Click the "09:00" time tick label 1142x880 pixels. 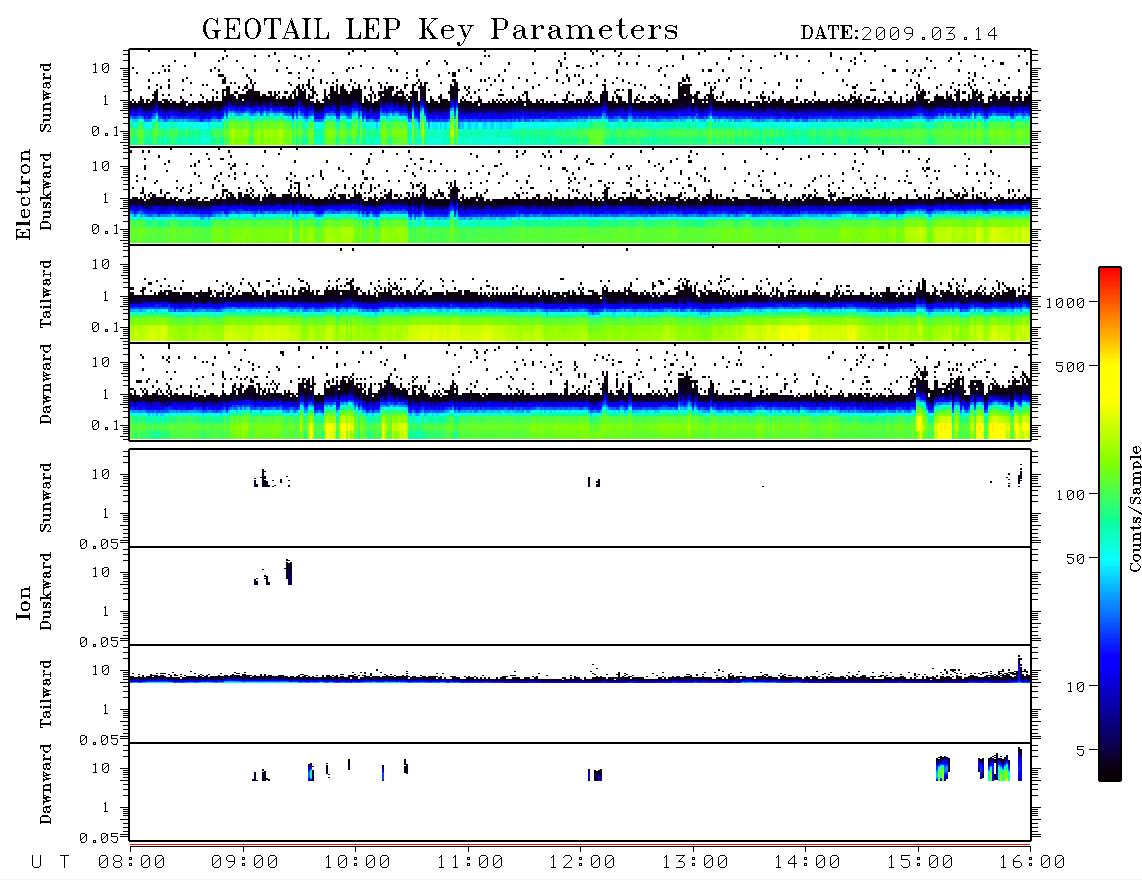point(245,862)
